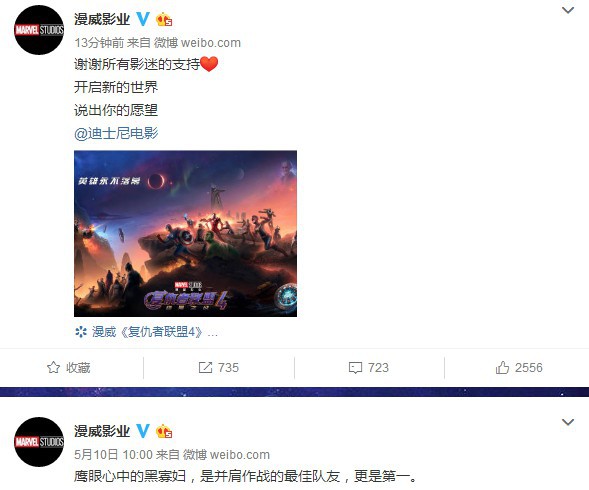
Task: Click the blue verified V badge on the second post
Action: pos(143,431)
